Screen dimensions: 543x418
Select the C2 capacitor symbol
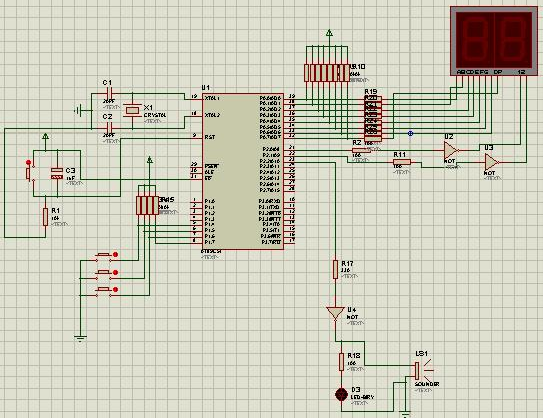109,128
